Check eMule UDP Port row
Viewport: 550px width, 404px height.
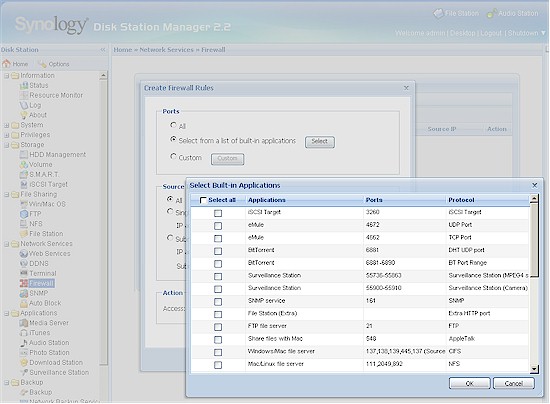click(218, 226)
